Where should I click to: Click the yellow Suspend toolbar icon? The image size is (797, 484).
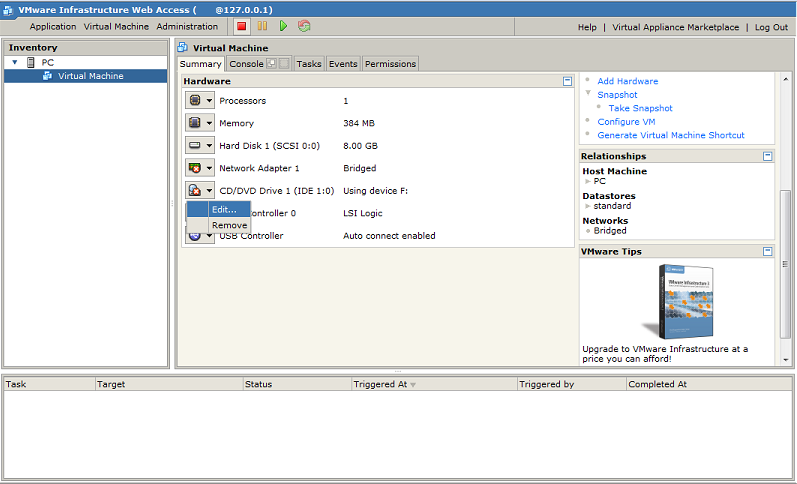(262, 27)
